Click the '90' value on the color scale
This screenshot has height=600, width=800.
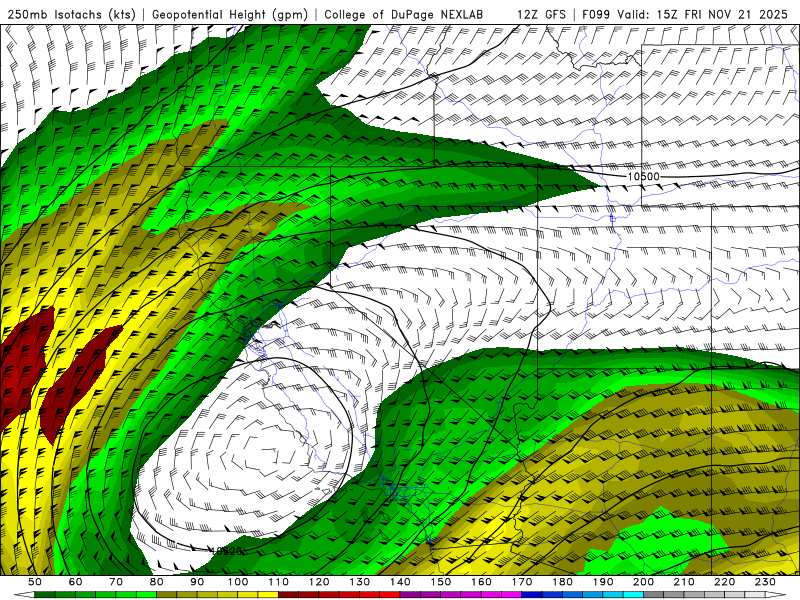click(197, 582)
